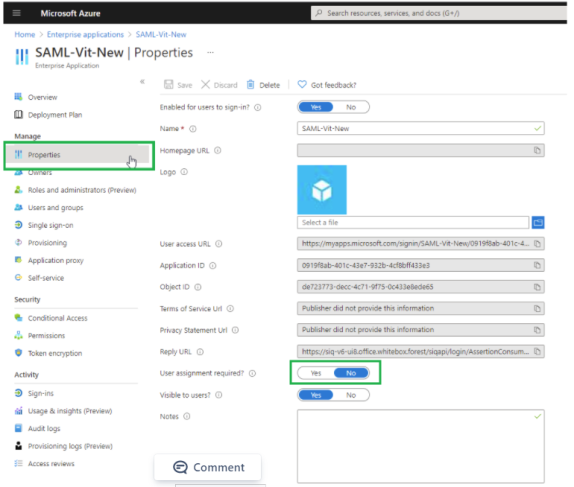Show info tooltip for Visible to users
This screenshot has width=574, height=487.
click(219, 395)
